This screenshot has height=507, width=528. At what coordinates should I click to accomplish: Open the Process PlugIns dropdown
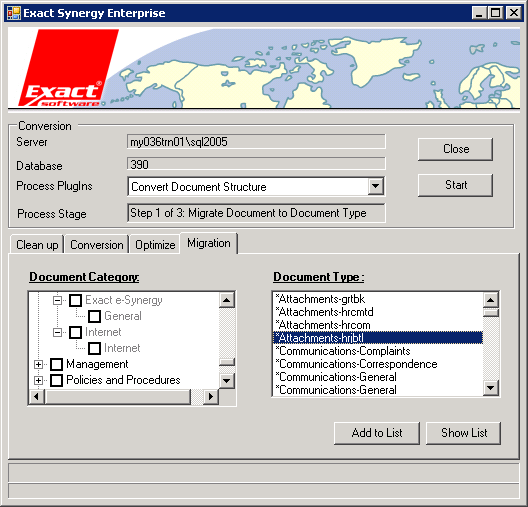pos(376,186)
